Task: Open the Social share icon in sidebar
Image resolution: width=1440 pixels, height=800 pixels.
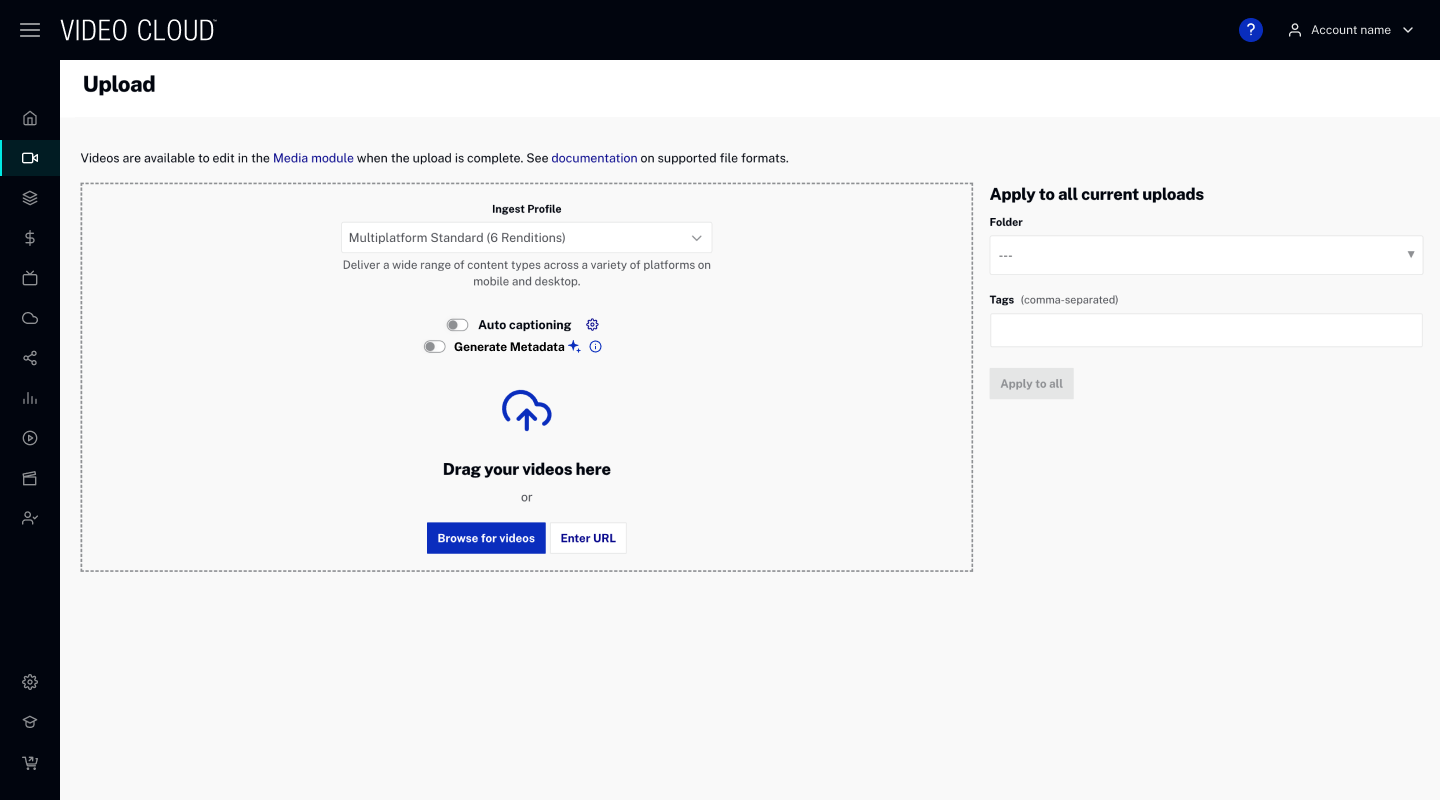Action: click(x=30, y=358)
